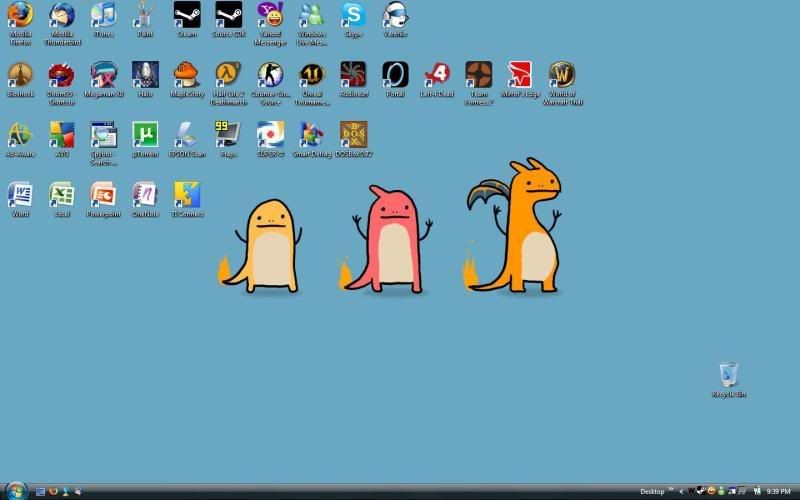Select the Halo game shortcut
This screenshot has height=500, width=800.
tap(145, 79)
